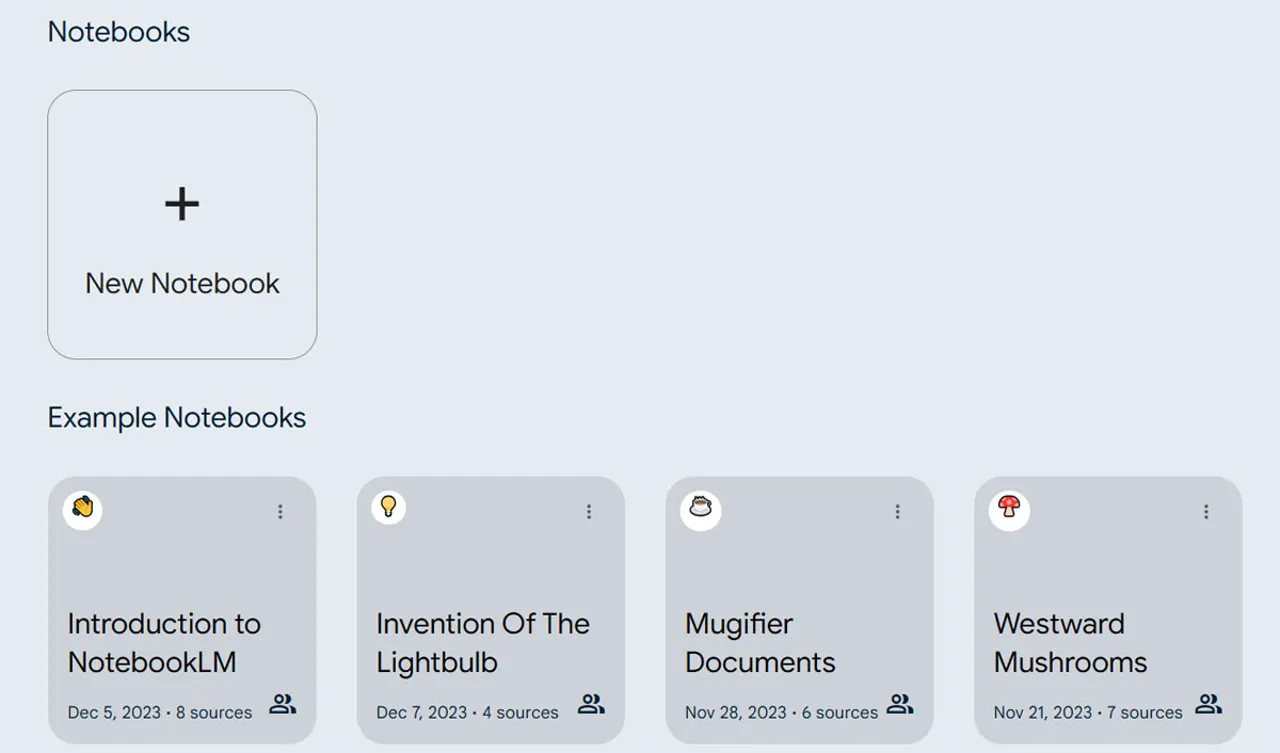Click the Notebooks heading
1280x753 pixels.
coord(118,31)
